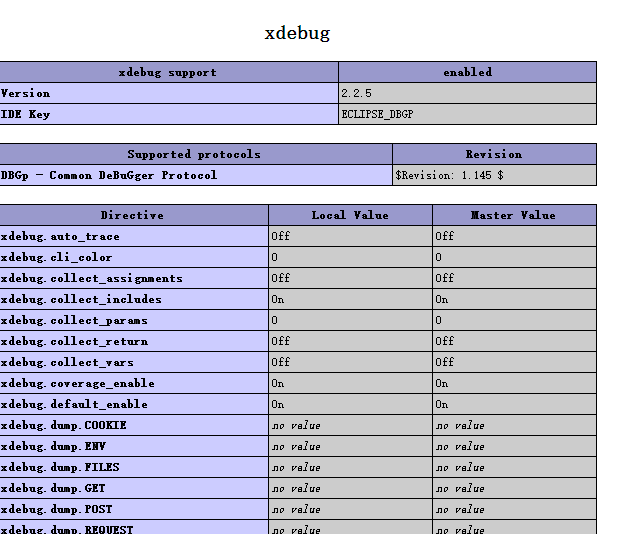Click the xdebug section heading
Image resolution: width=620 pixels, height=534 pixels.
297,33
